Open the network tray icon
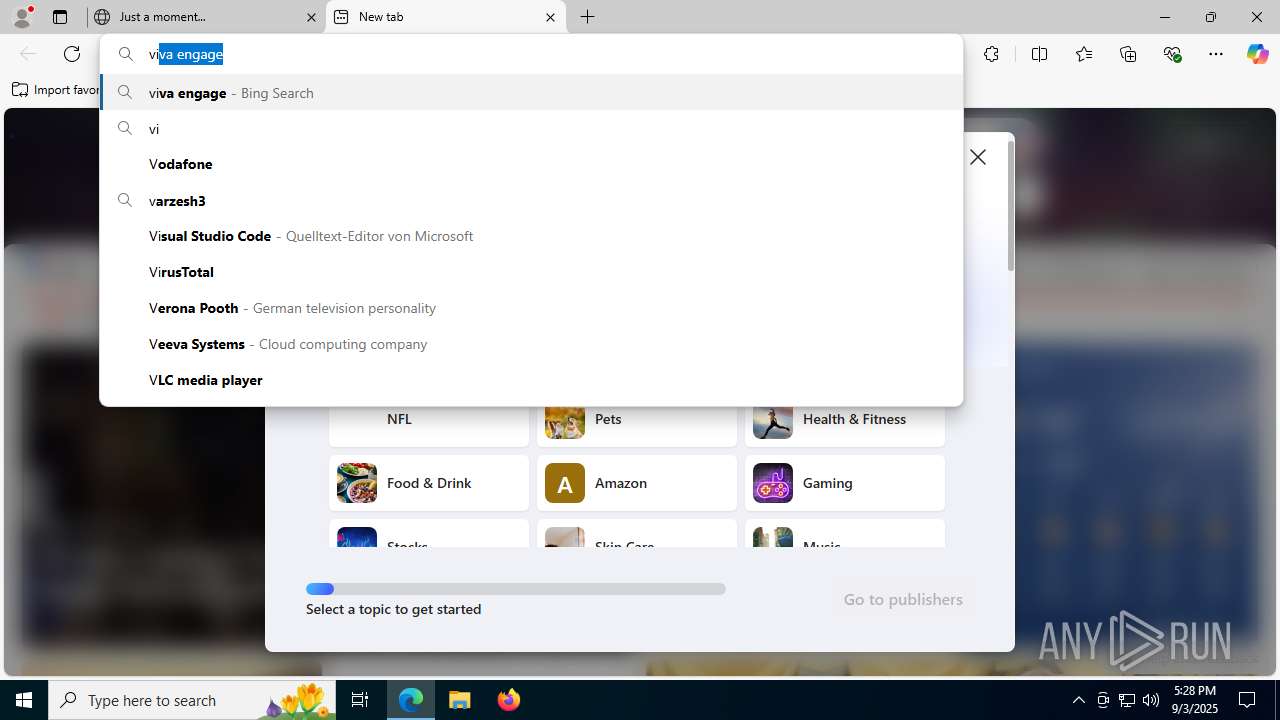This screenshot has width=1280, height=720. 1127,700
